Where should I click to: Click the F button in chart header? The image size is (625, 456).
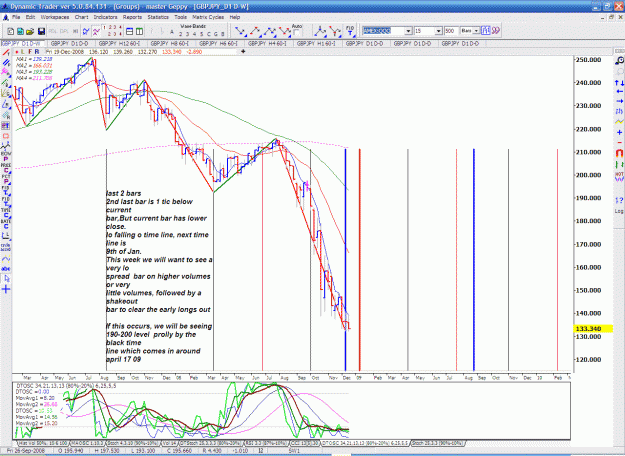pyautogui.click(x=30, y=52)
